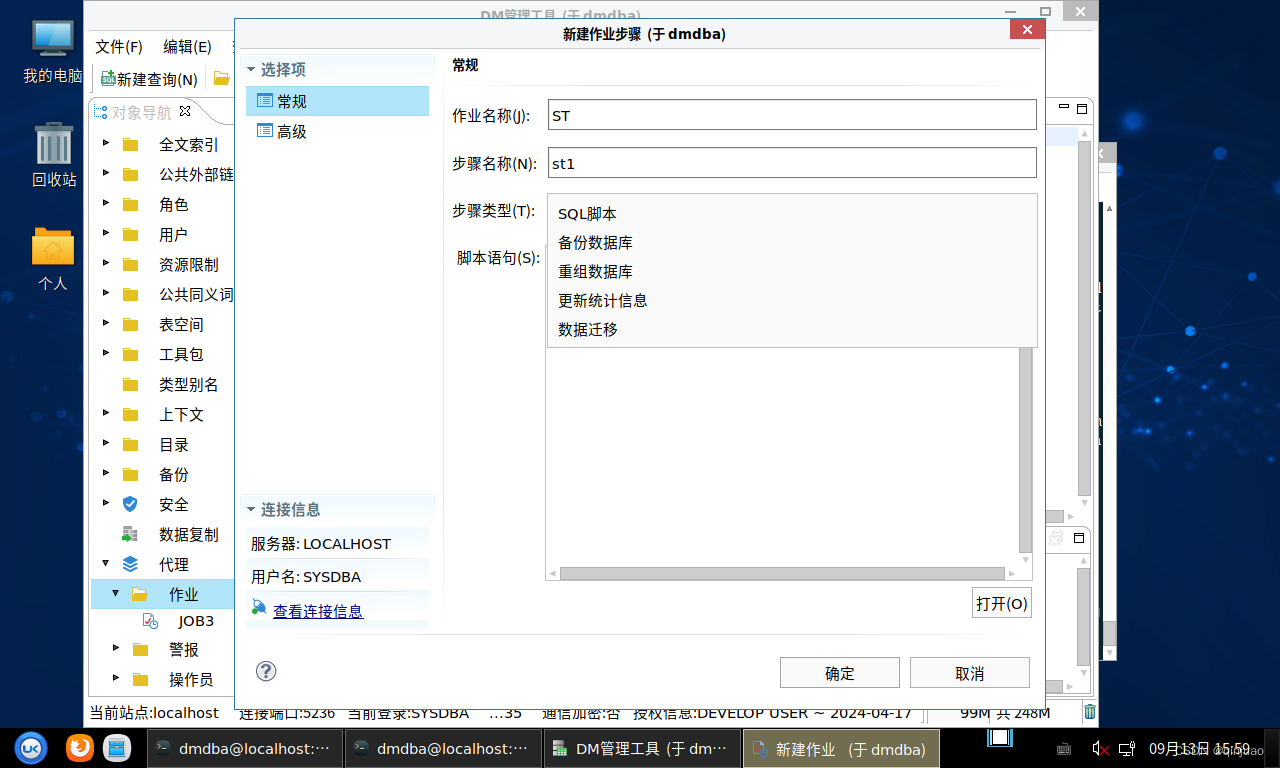
Task: Expand the 备份 tree node arrow
Action: coord(106,474)
